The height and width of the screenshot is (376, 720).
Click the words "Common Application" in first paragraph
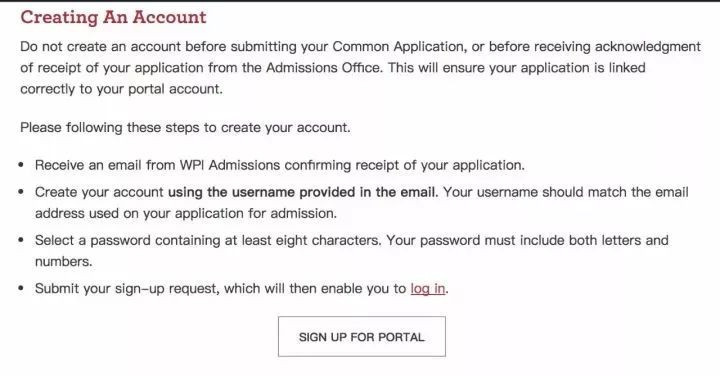coord(398,47)
